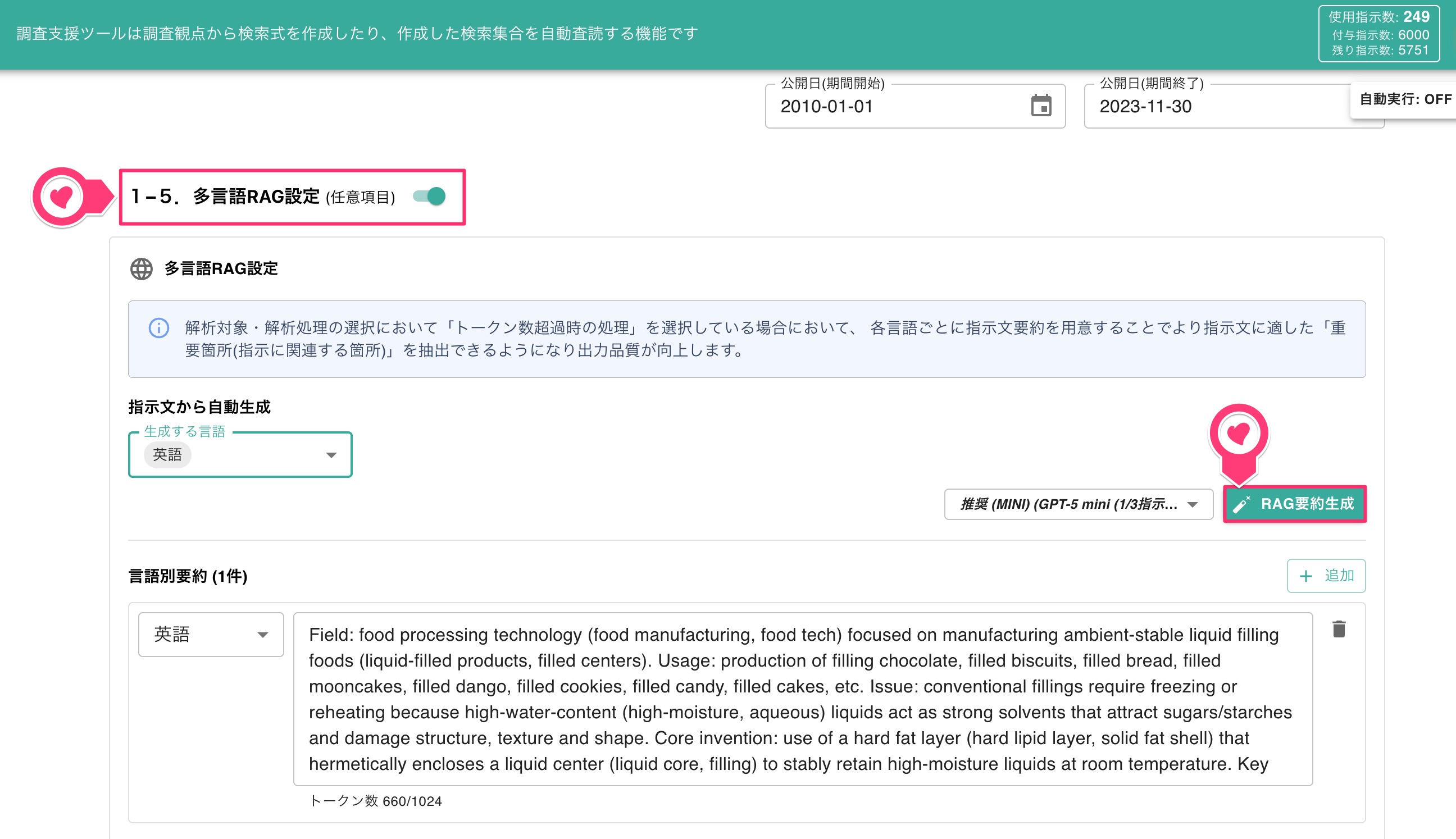Screen dimensions: 1456x839
Task: Click the English summary text area
Action: click(803, 699)
